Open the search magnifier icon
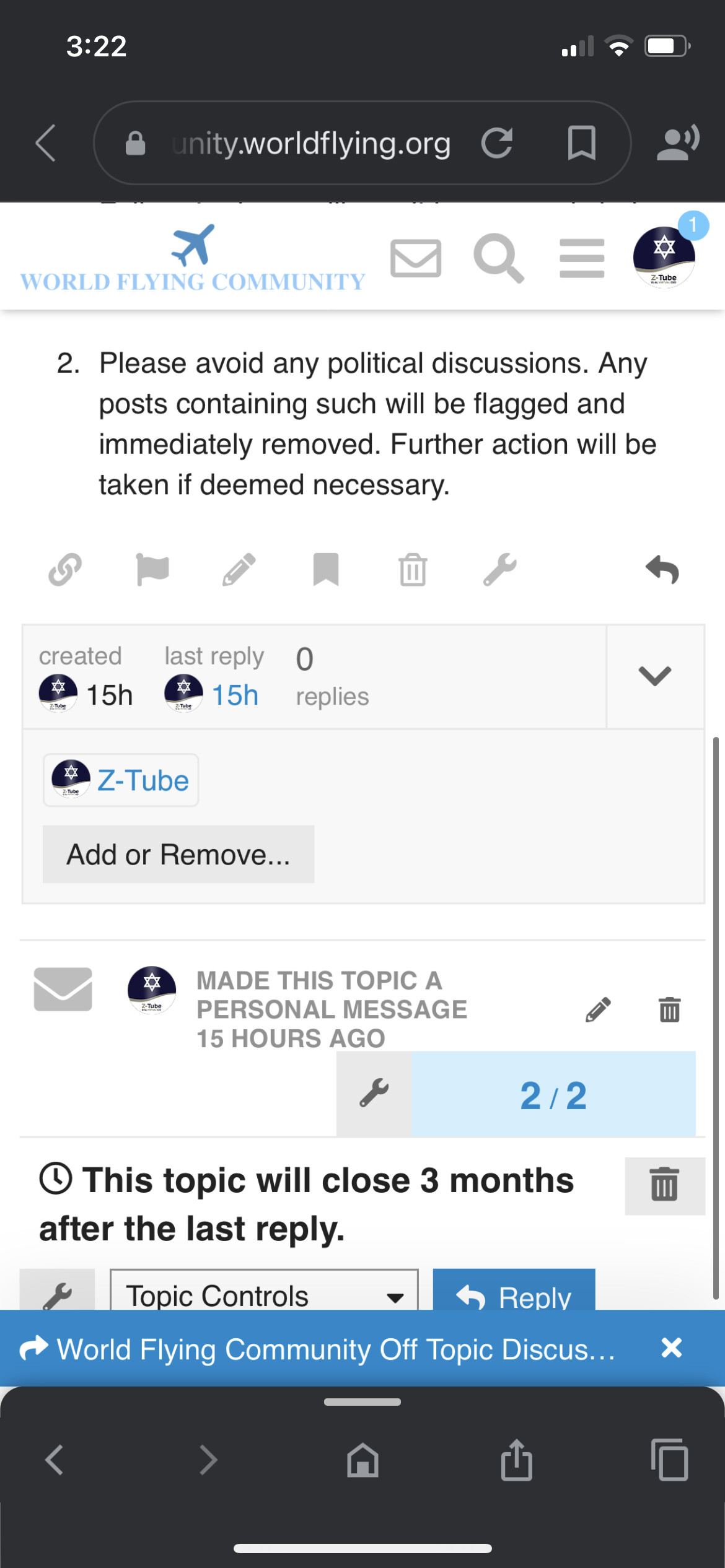This screenshot has height=1568, width=725. tap(499, 258)
